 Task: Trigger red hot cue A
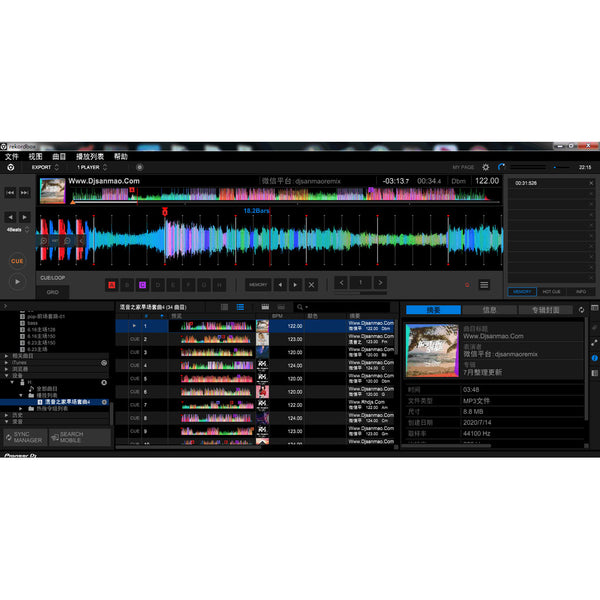(x=112, y=285)
